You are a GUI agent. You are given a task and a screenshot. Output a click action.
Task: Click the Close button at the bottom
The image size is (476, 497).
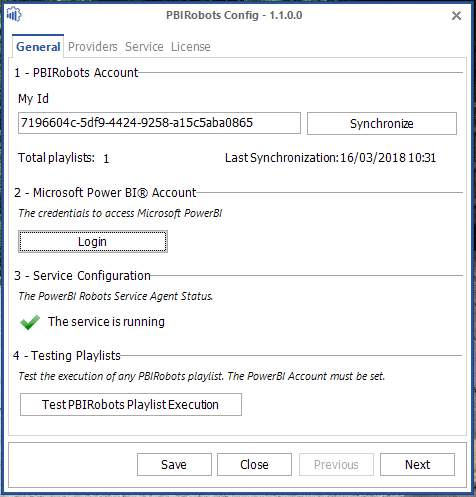254,464
